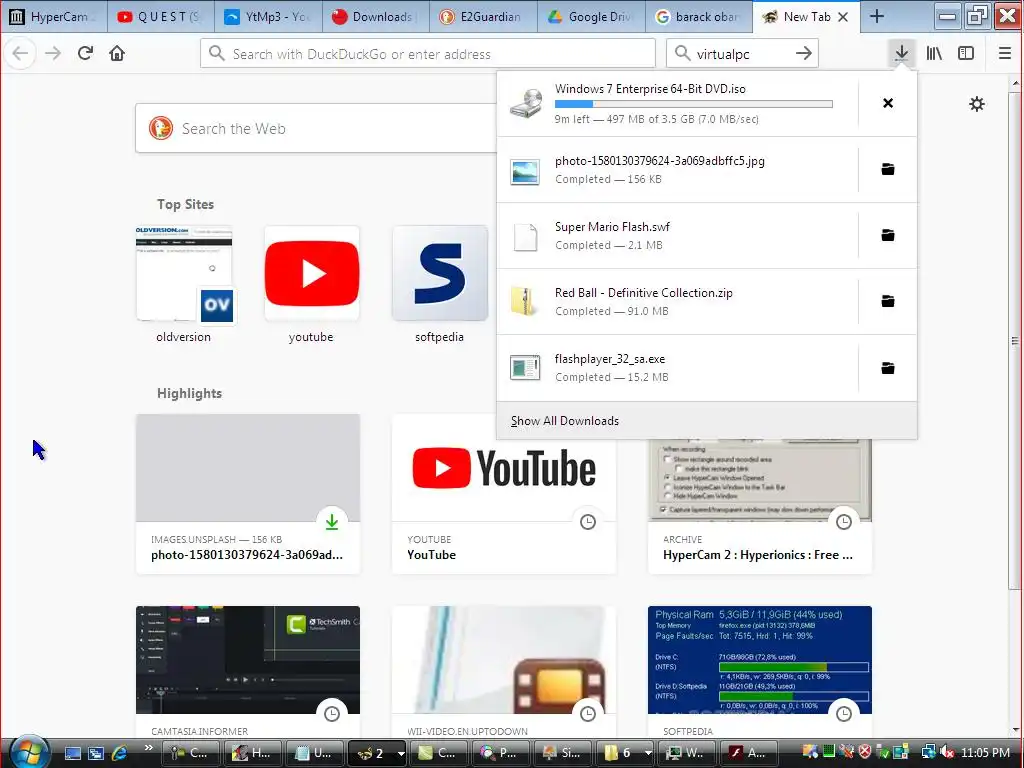Viewport: 1024px width, 768px height.
Task: Toggle the downloads panel toolbar button
Action: point(901,54)
